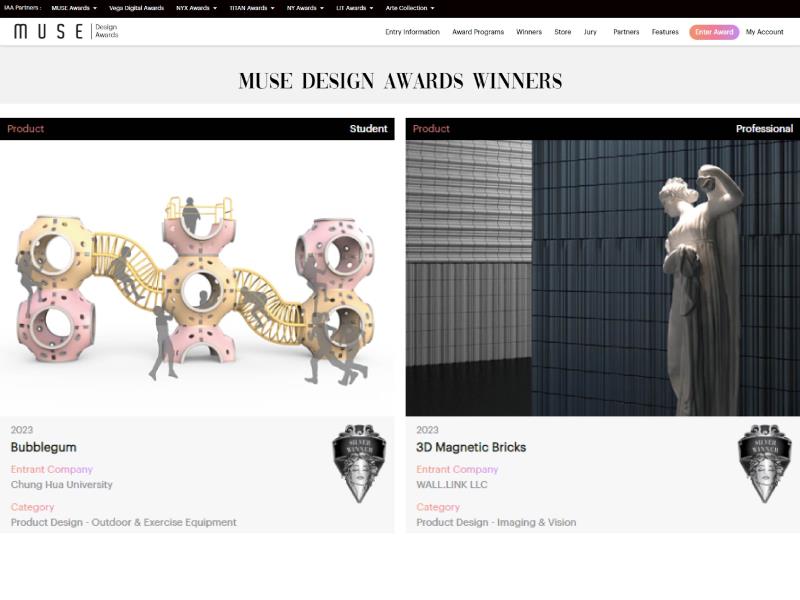Image resolution: width=800 pixels, height=600 pixels.
Task: Open My Account
Action: pyautogui.click(x=764, y=32)
